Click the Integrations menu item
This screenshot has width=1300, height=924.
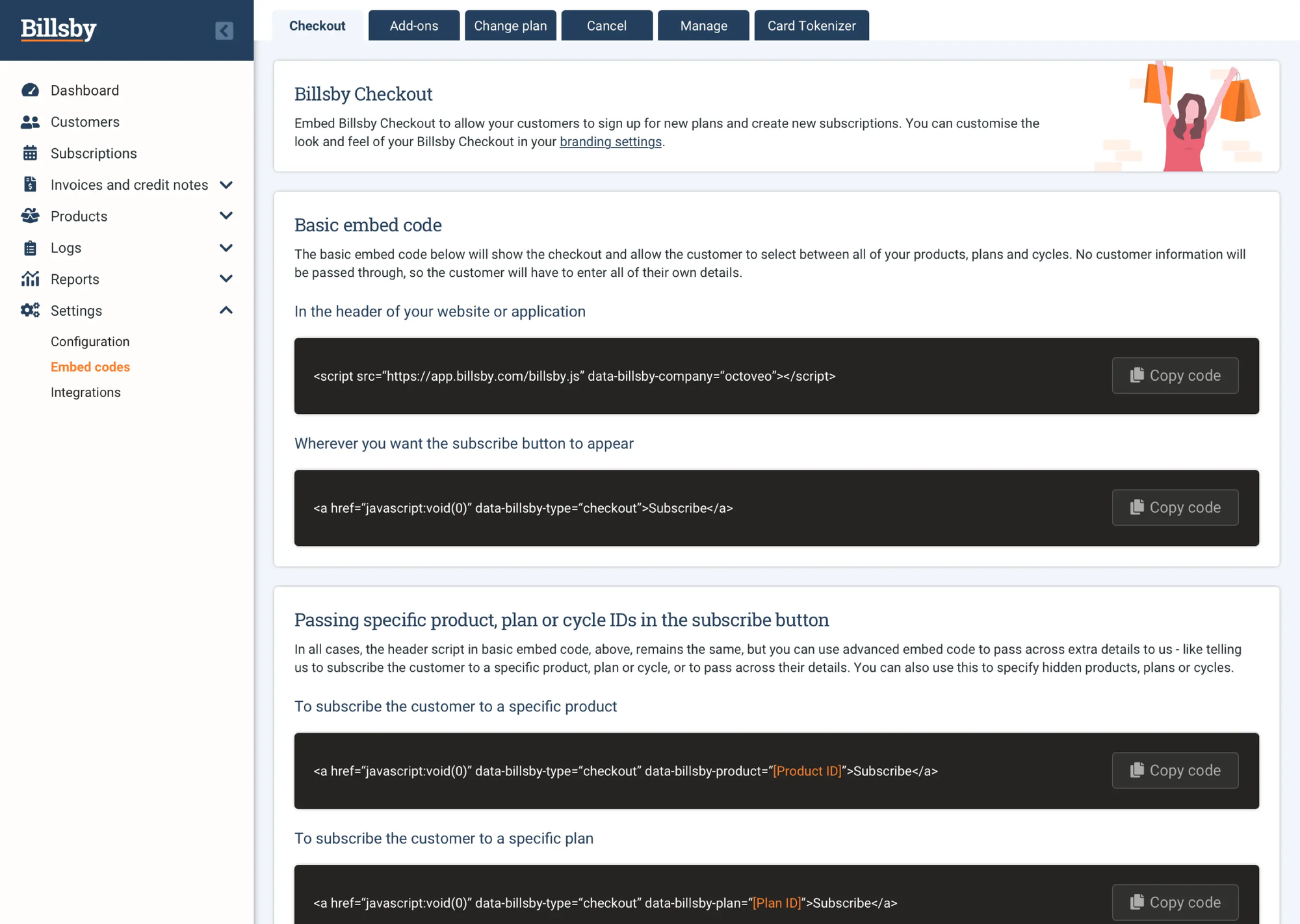(x=86, y=391)
